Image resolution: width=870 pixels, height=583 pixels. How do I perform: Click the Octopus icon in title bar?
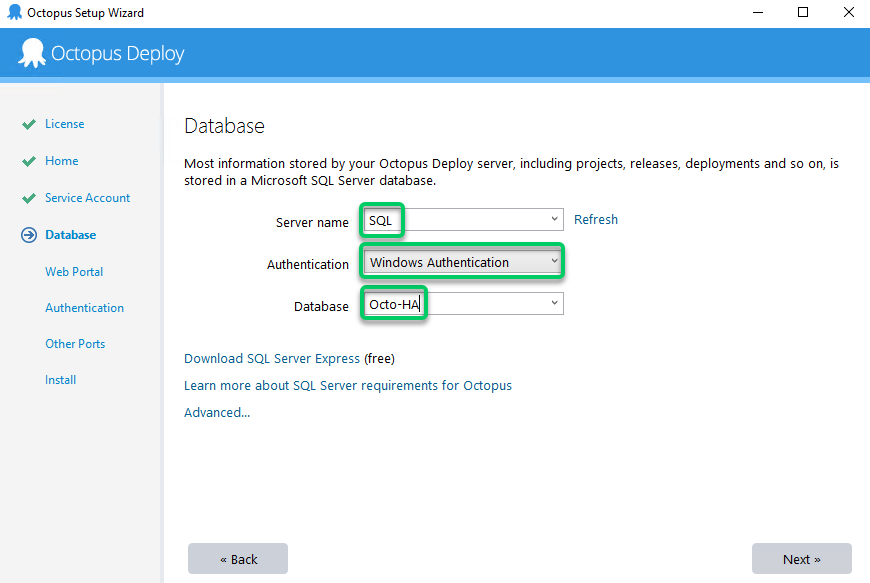click(x=14, y=13)
